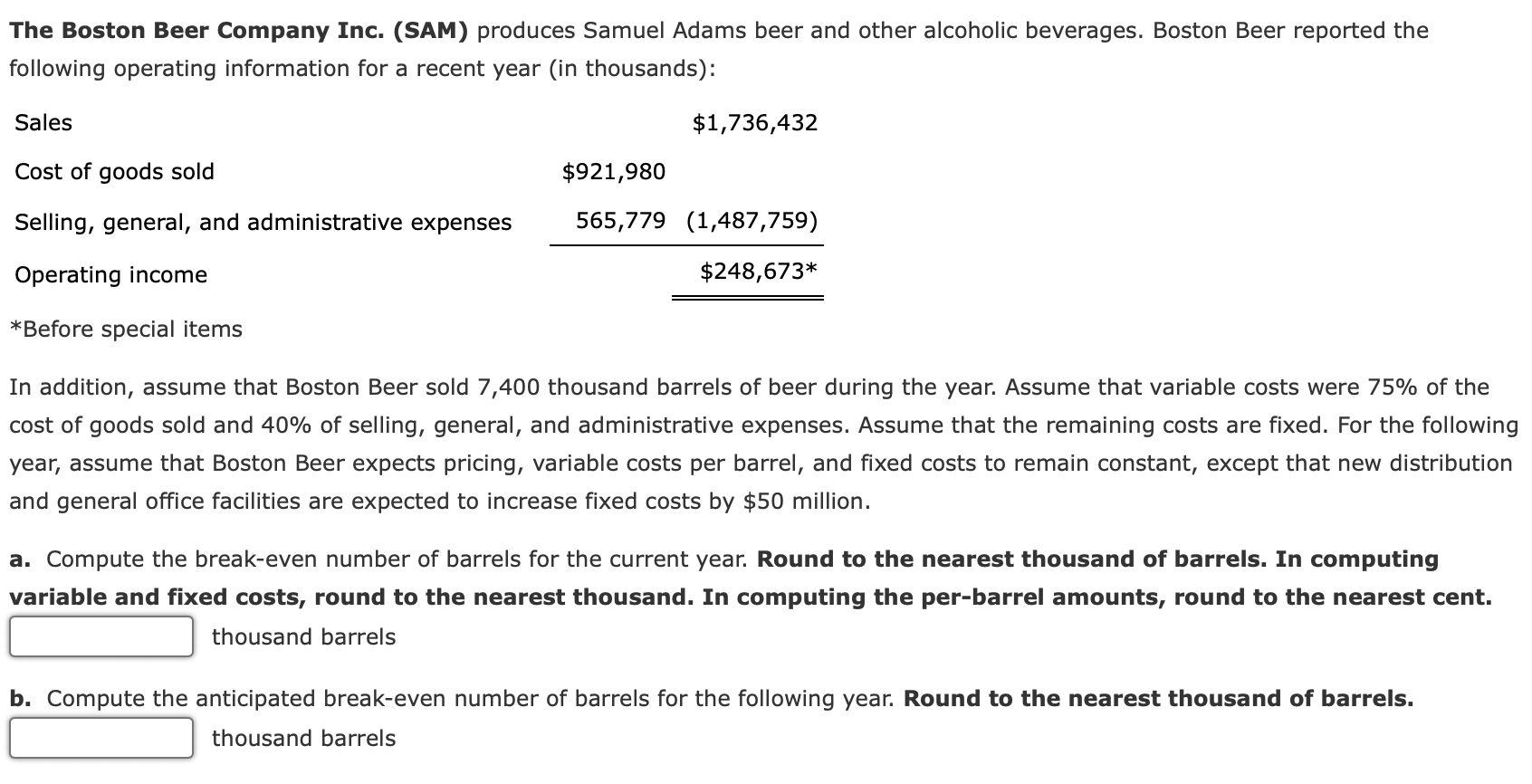Click the $1,736,432 sales figure
This screenshot has width=1532, height=784.
tap(754, 121)
